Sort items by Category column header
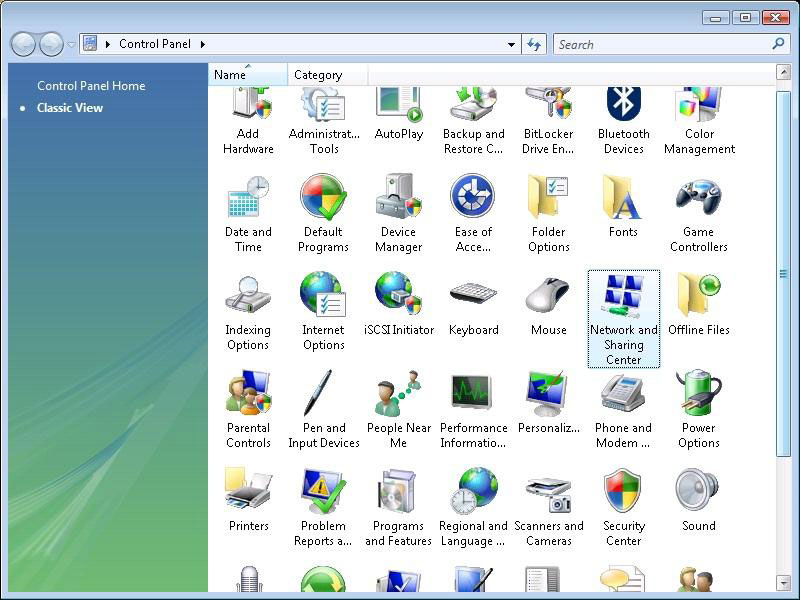 click(327, 74)
